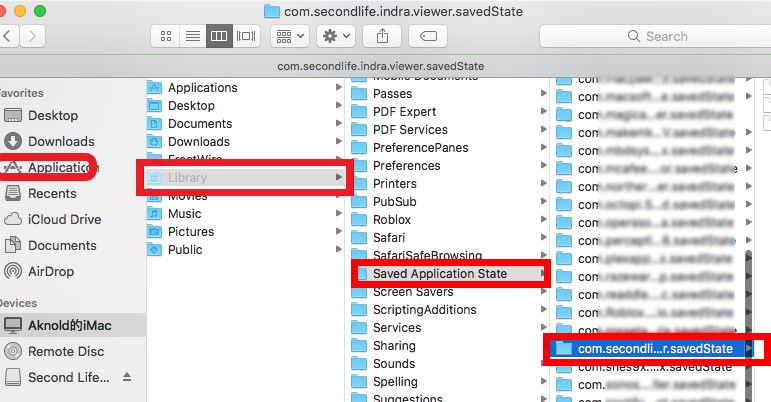This screenshot has width=771, height=402.
Task: Click com.secondlife.indra.viewer.savedState path bar label
Action: [381, 66]
